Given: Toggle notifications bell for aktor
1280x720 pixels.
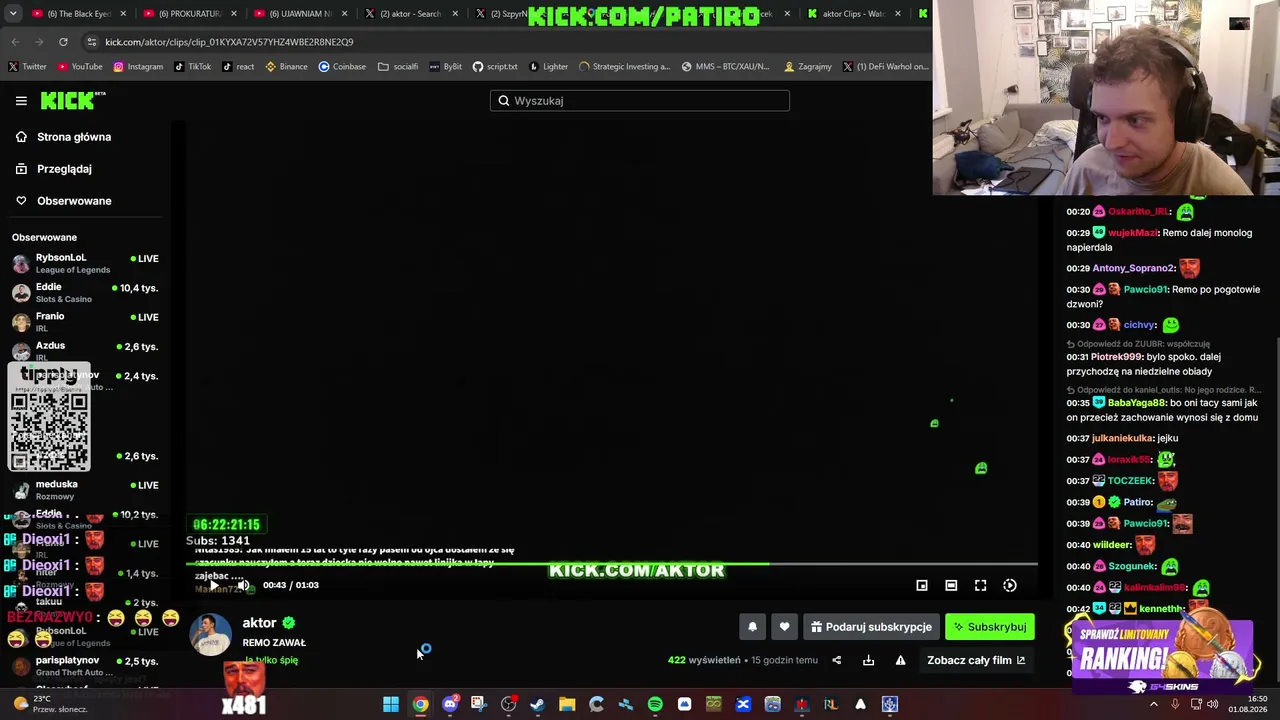Looking at the screenshot, I should [x=753, y=627].
